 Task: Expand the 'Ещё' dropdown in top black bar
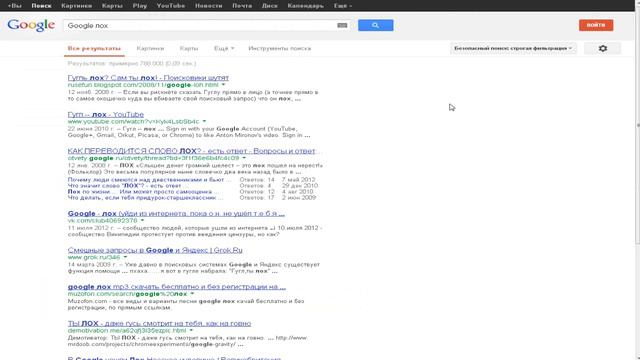tap(342, 6)
